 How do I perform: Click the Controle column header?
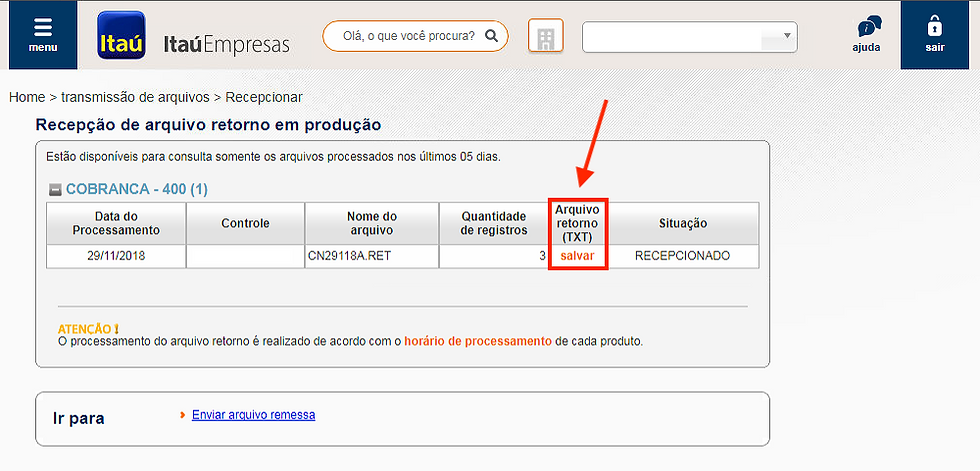[245, 224]
